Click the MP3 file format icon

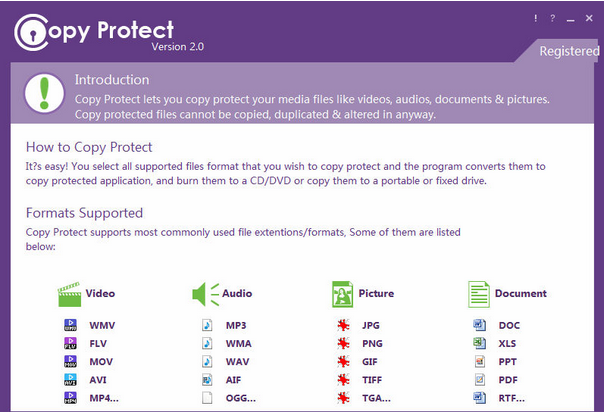(207, 325)
